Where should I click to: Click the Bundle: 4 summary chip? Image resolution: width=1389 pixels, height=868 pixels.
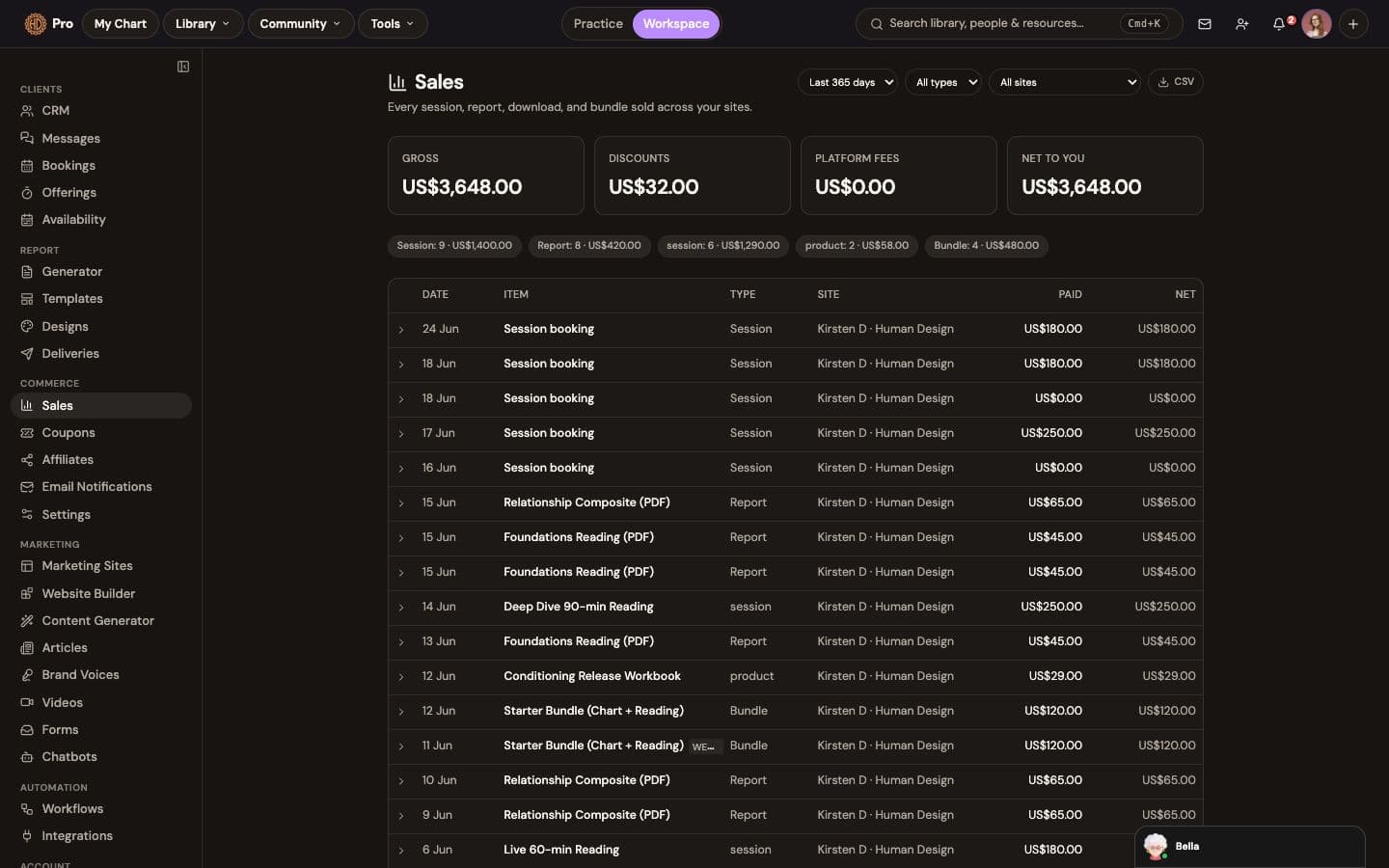click(986, 246)
